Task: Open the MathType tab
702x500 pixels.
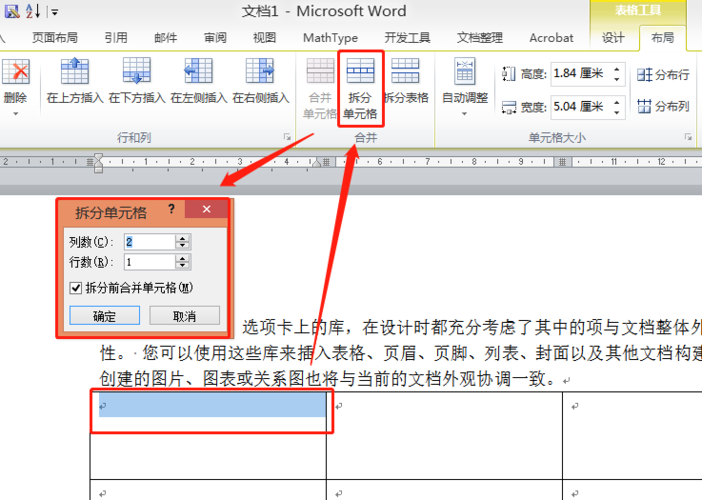Action: coord(330,38)
